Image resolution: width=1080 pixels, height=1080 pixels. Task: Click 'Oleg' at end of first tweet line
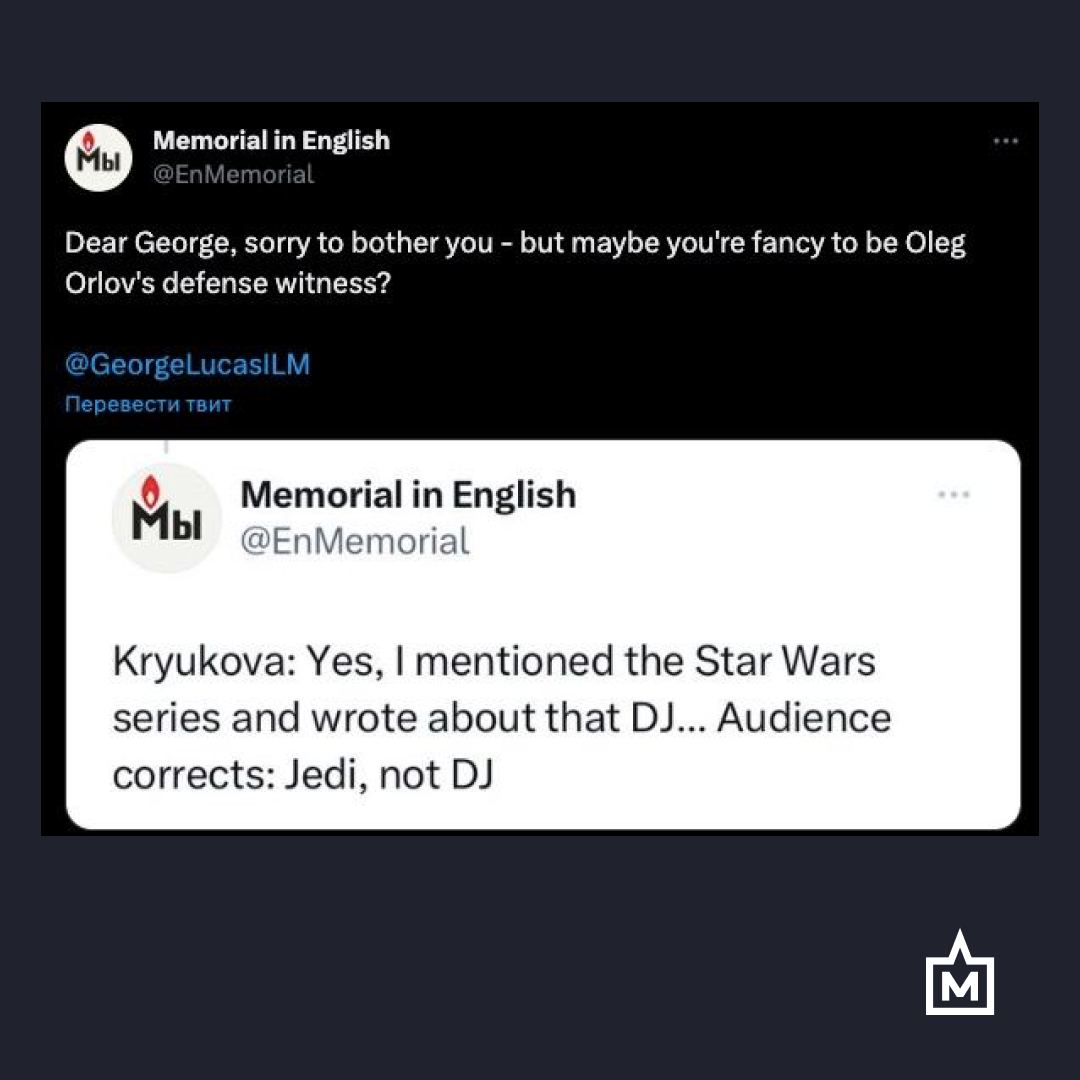pos(937,245)
